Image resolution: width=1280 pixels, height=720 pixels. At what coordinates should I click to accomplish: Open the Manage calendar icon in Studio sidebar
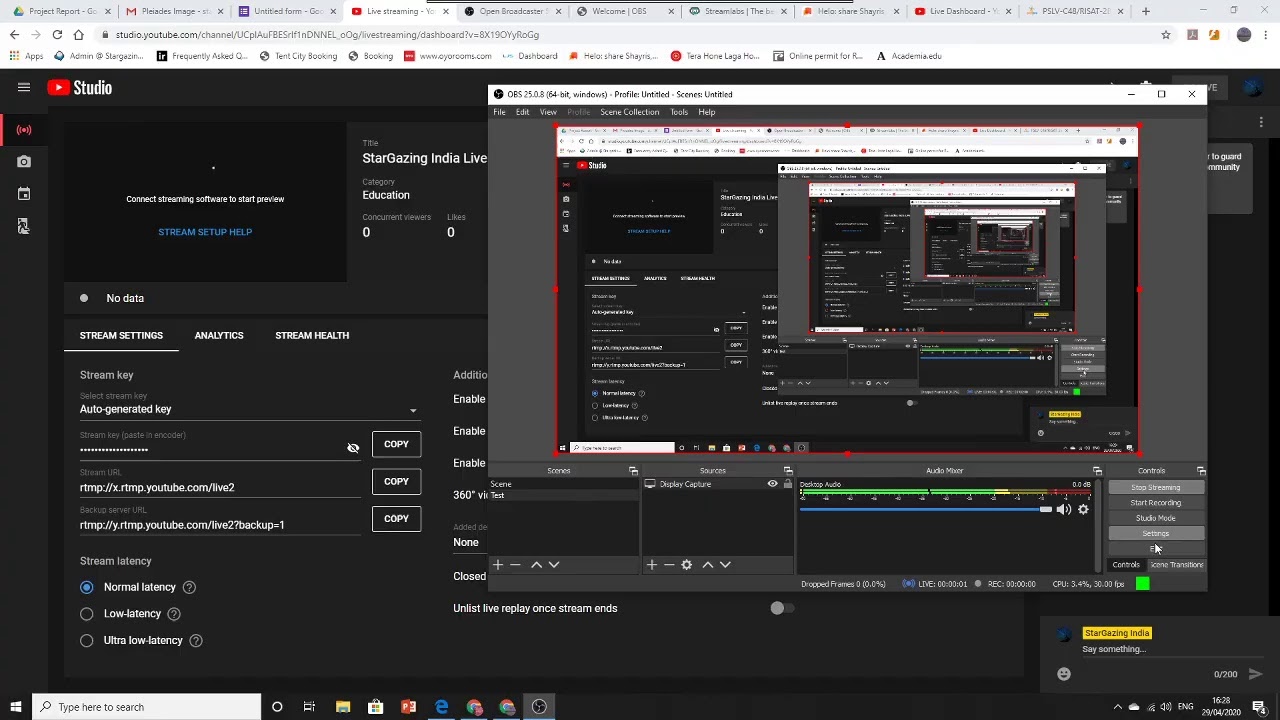coord(24,194)
